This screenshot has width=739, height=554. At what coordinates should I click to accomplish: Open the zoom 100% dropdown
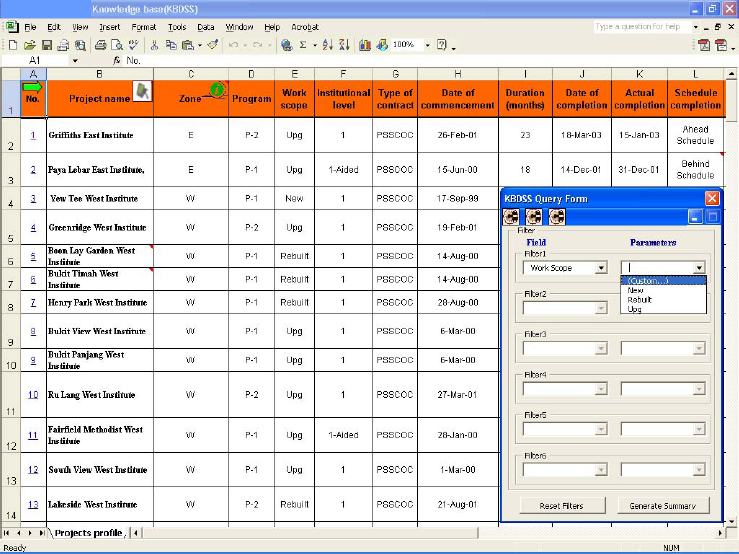tap(427, 45)
